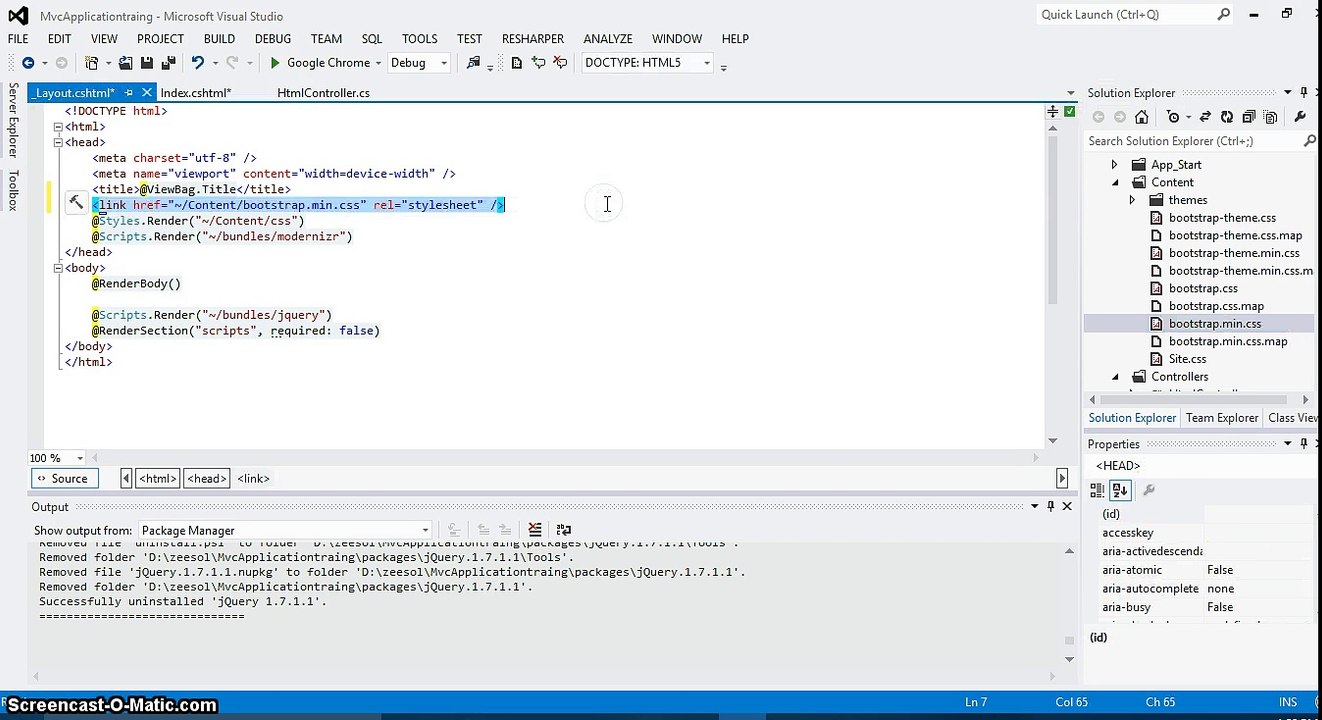Open the TOOLS menu

tap(420, 39)
